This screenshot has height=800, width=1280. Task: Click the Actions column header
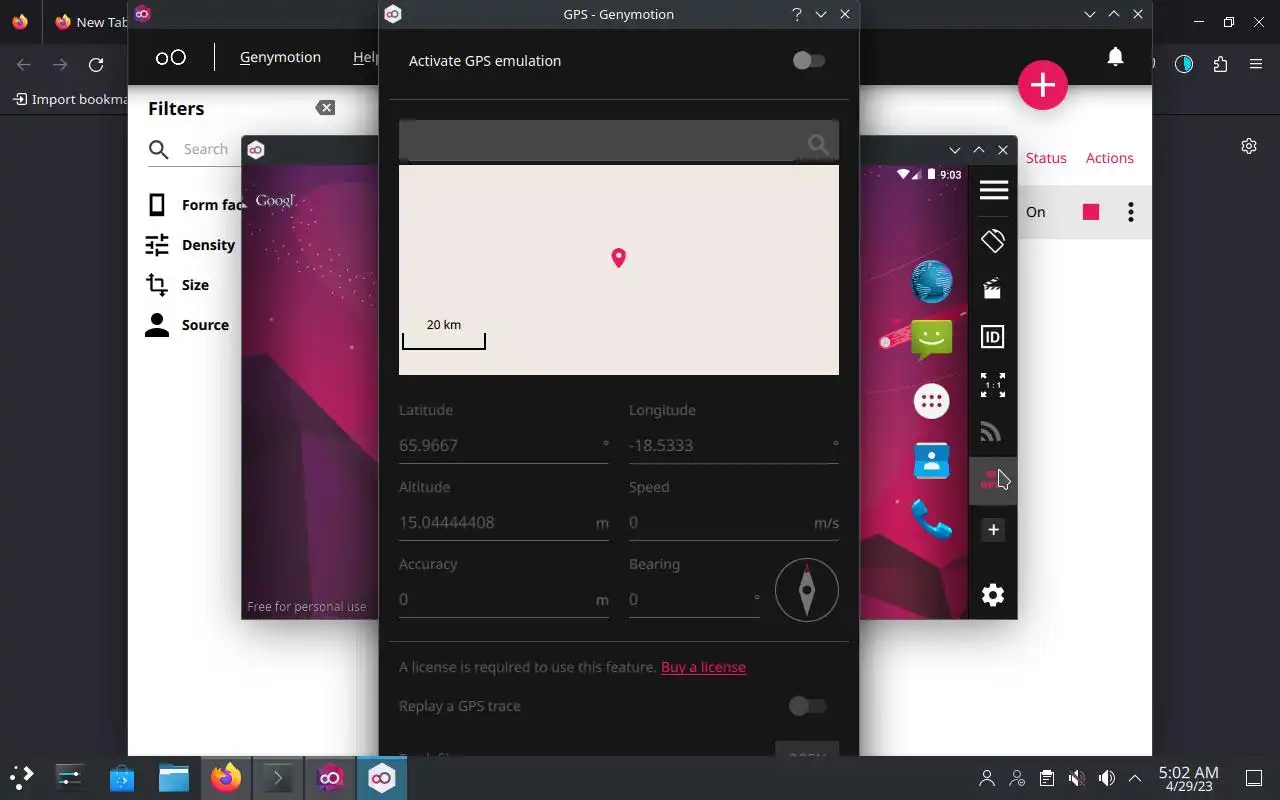tap(1109, 158)
